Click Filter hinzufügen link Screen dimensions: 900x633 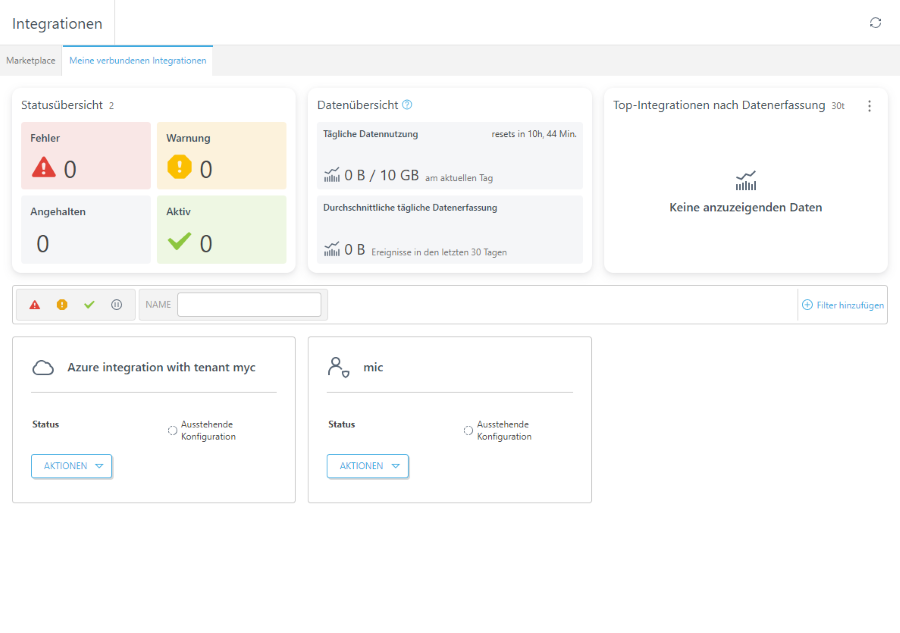pos(843,305)
